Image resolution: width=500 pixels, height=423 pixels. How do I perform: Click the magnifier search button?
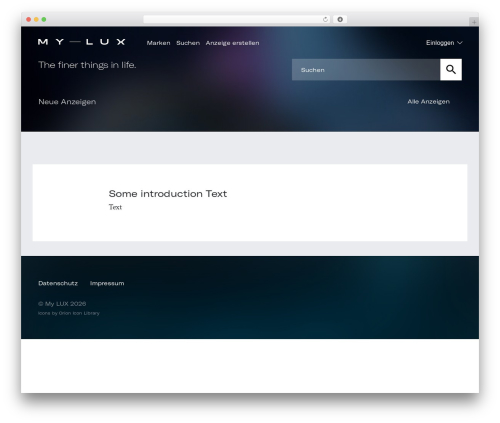click(451, 70)
